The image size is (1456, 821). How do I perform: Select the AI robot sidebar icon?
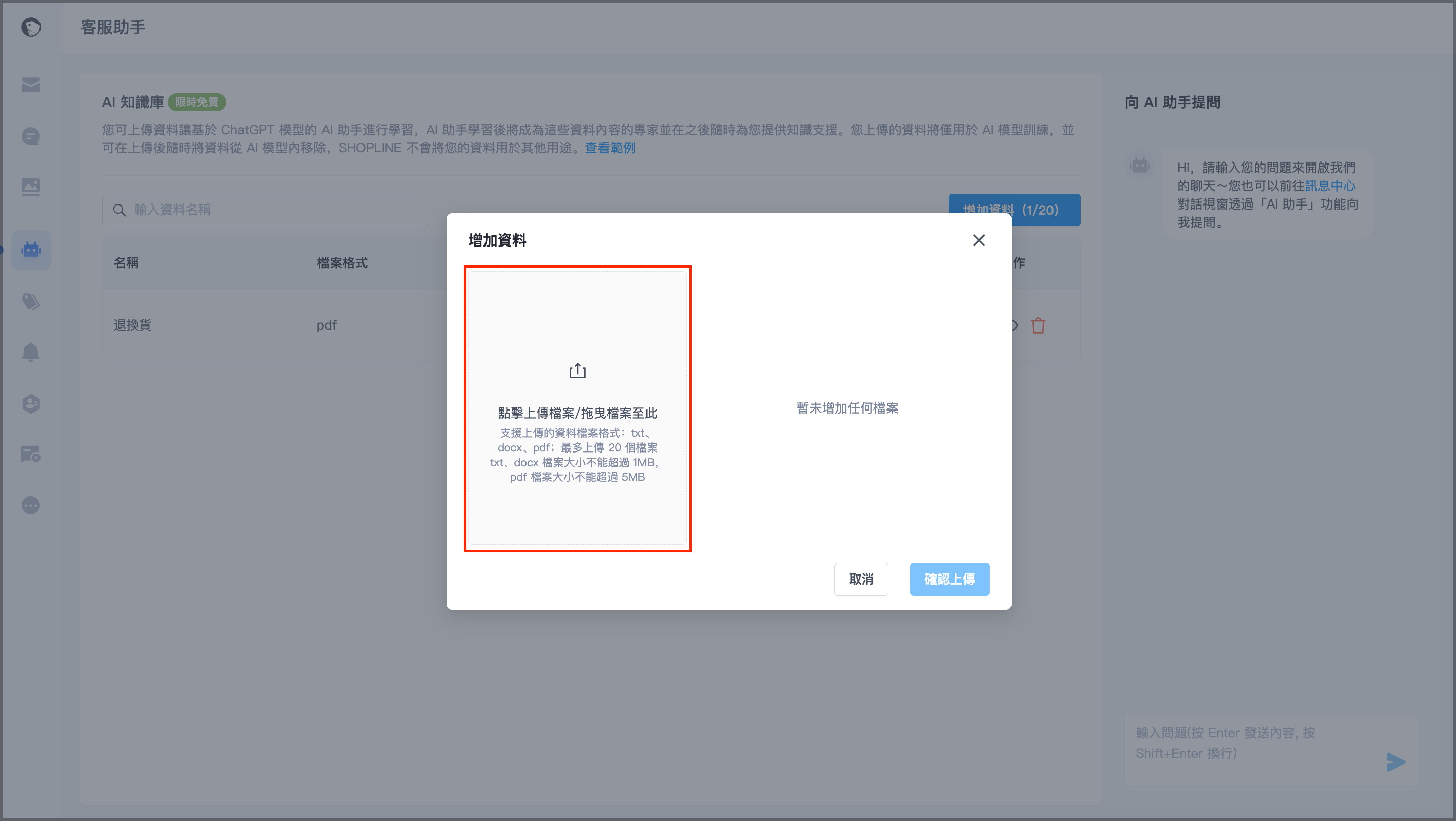31,250
